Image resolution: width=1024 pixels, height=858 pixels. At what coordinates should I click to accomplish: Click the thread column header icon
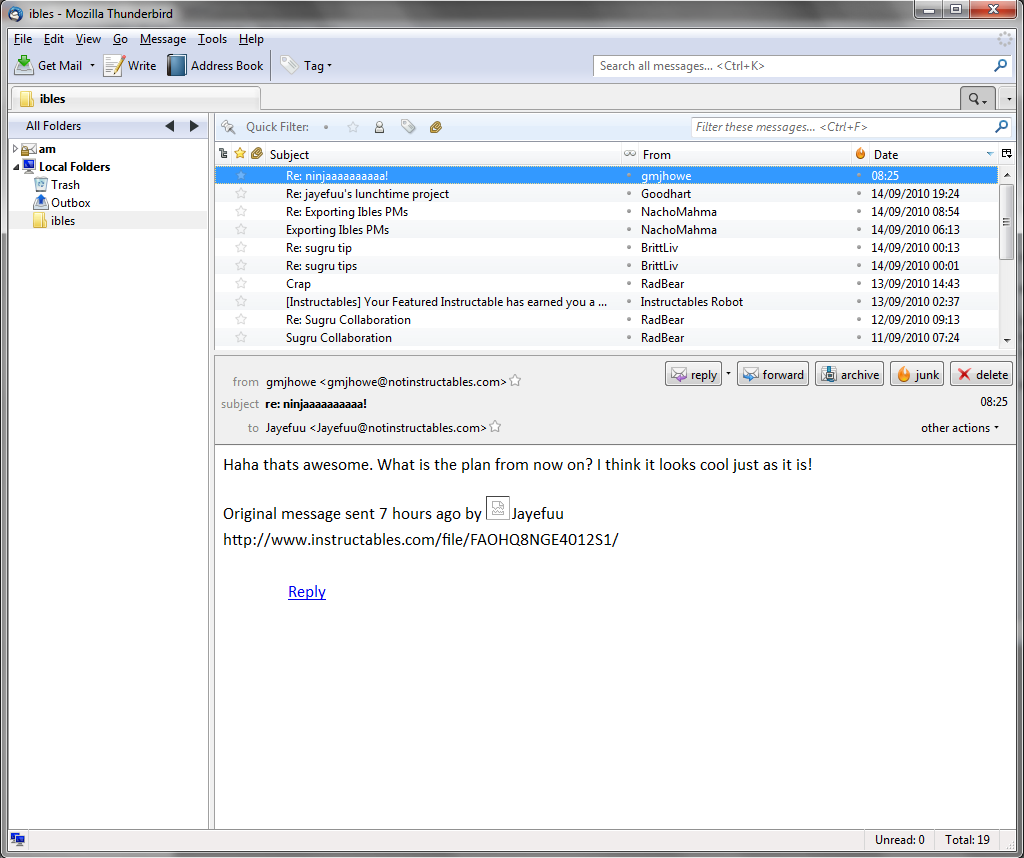[x=223, y=154]
